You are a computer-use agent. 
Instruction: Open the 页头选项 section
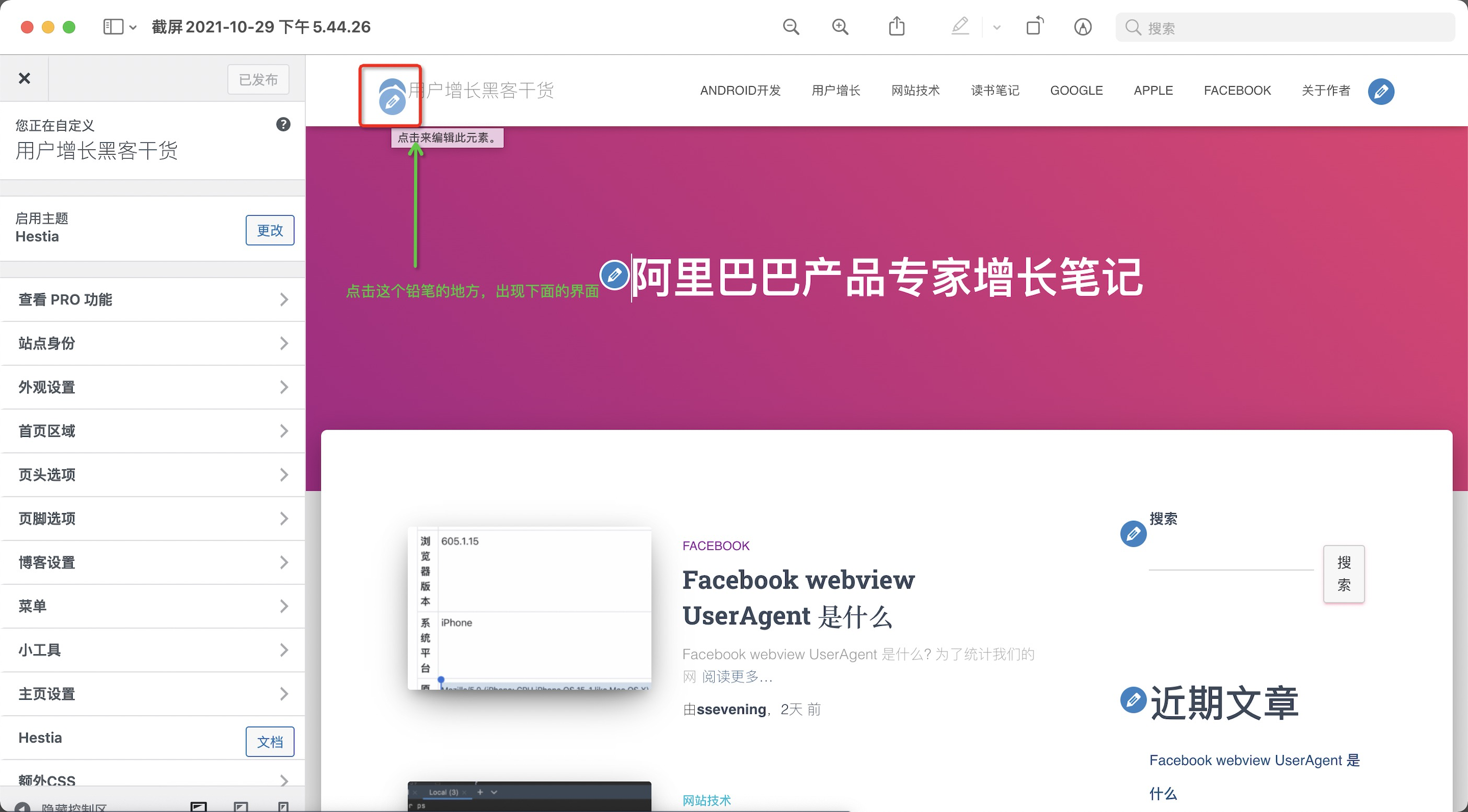153,475
